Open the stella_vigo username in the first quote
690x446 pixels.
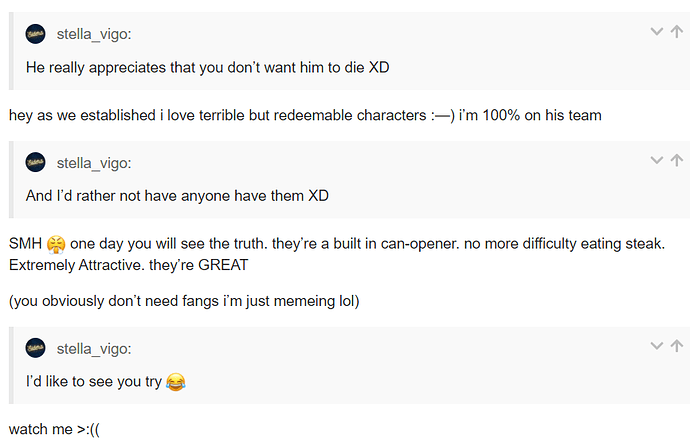[94, 34]
